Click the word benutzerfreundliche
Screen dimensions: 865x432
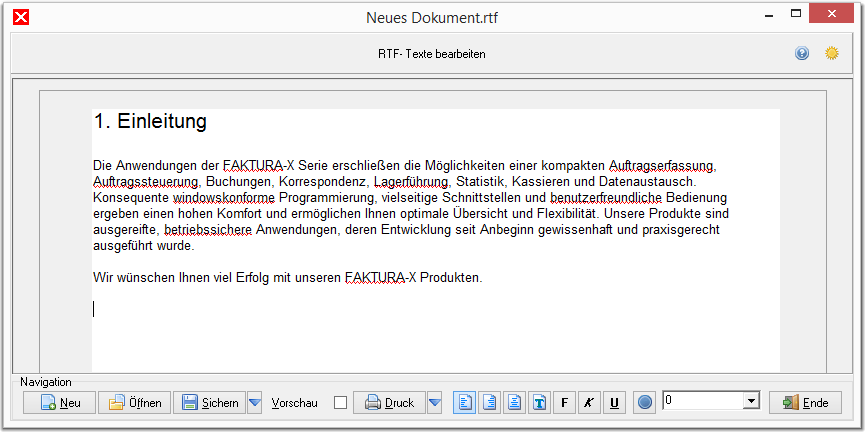(605, 198)
